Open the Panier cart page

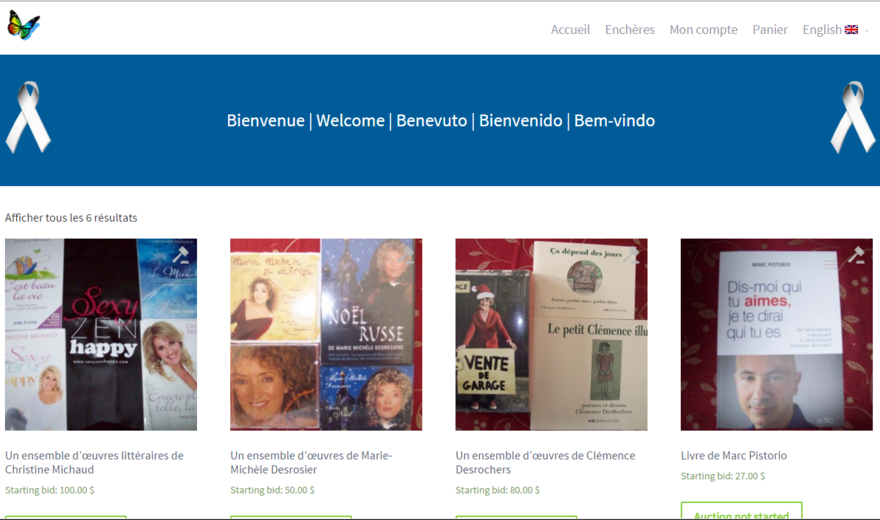tap(770, 30)
